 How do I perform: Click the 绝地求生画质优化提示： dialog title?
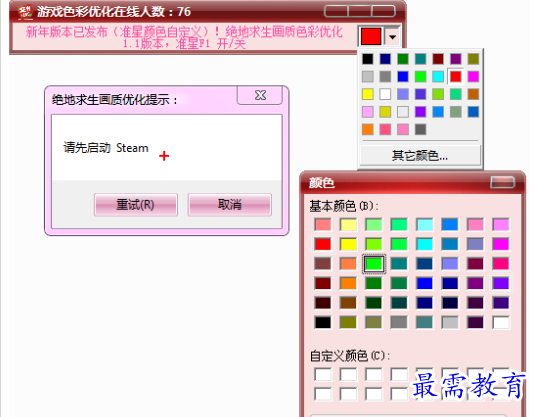coord(115,100)
